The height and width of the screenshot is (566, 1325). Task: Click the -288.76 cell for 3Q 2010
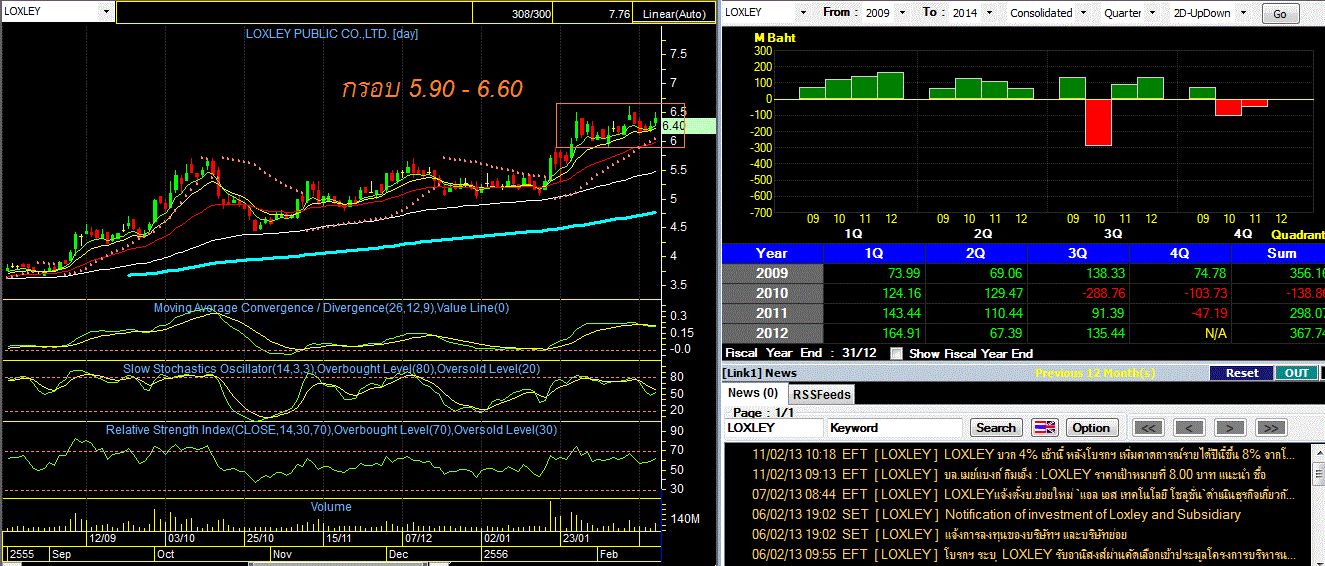(1078, 293)
